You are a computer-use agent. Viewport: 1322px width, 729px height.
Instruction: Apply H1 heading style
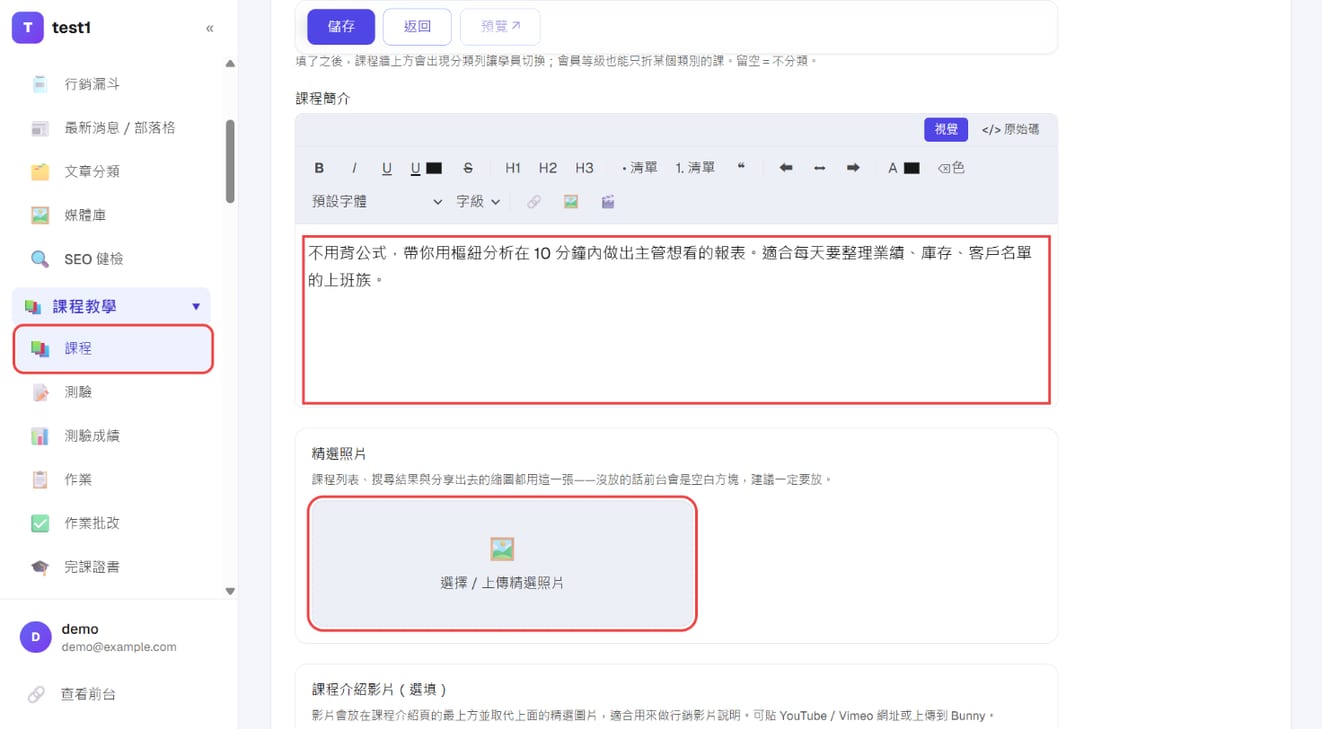[x=513, y=168]
